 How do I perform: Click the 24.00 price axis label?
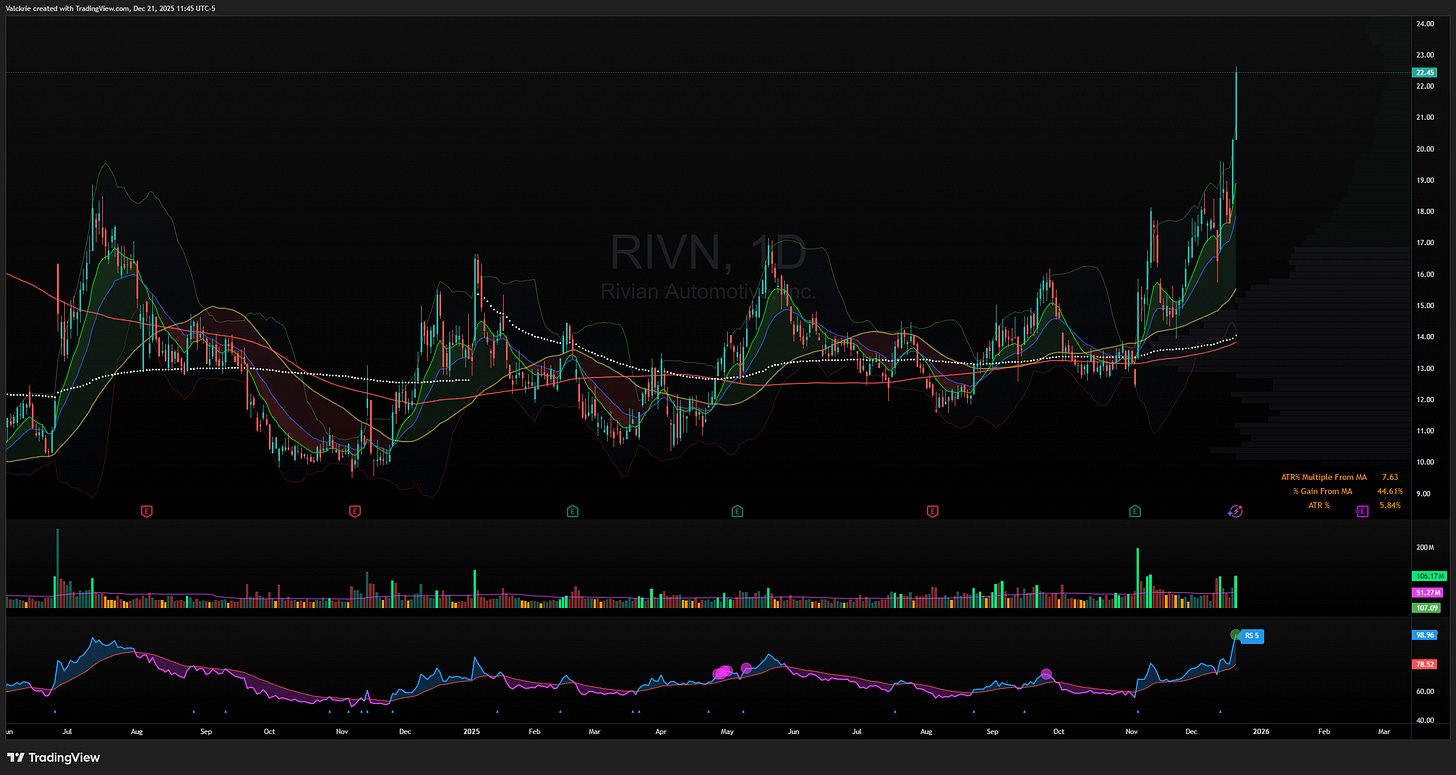click(1426, 22)
